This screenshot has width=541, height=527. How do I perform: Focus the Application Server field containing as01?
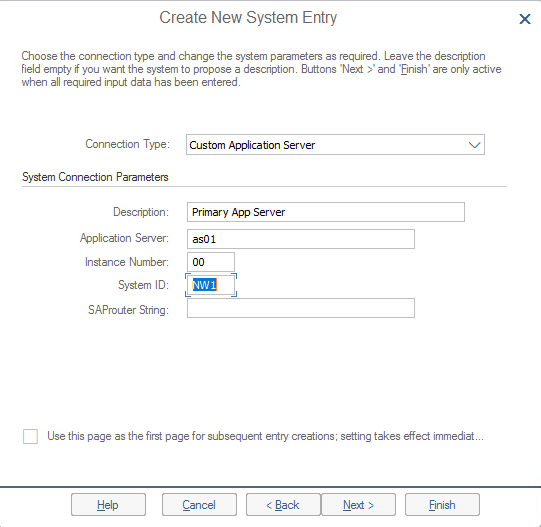tap(301, 239)
